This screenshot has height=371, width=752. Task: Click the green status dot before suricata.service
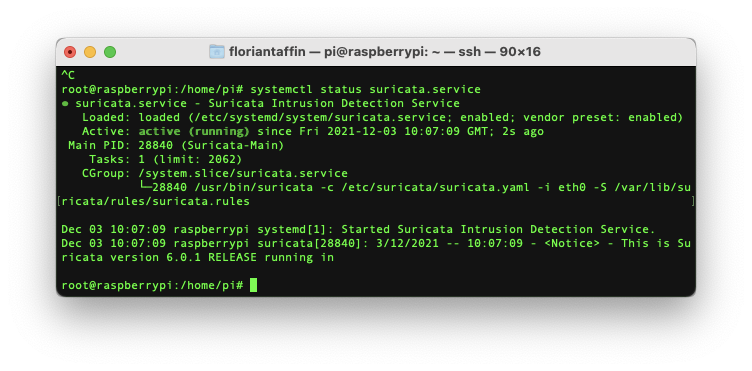[x=65, y=104]
